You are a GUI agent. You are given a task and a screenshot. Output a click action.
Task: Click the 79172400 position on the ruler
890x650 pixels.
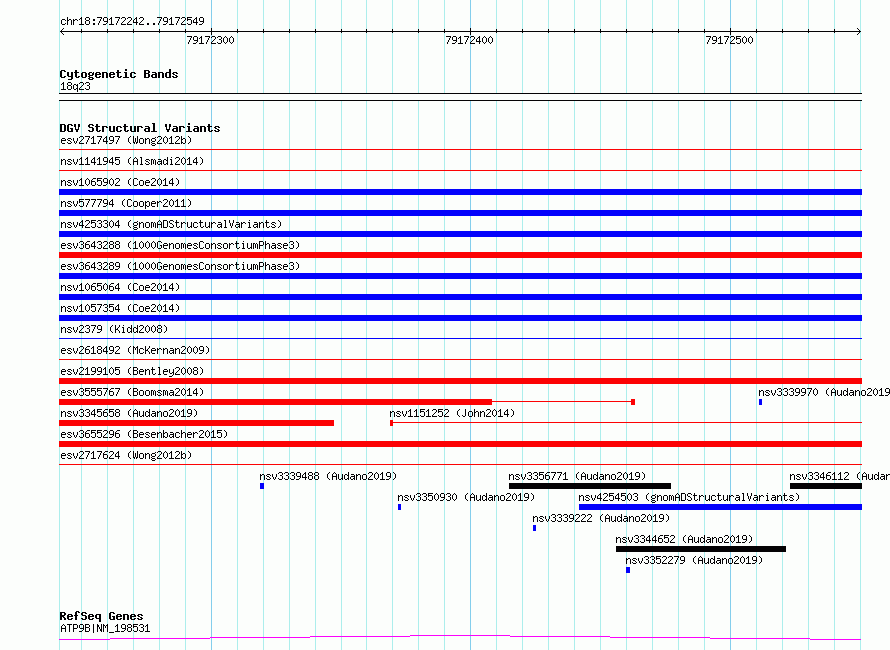tap(469, 40)
